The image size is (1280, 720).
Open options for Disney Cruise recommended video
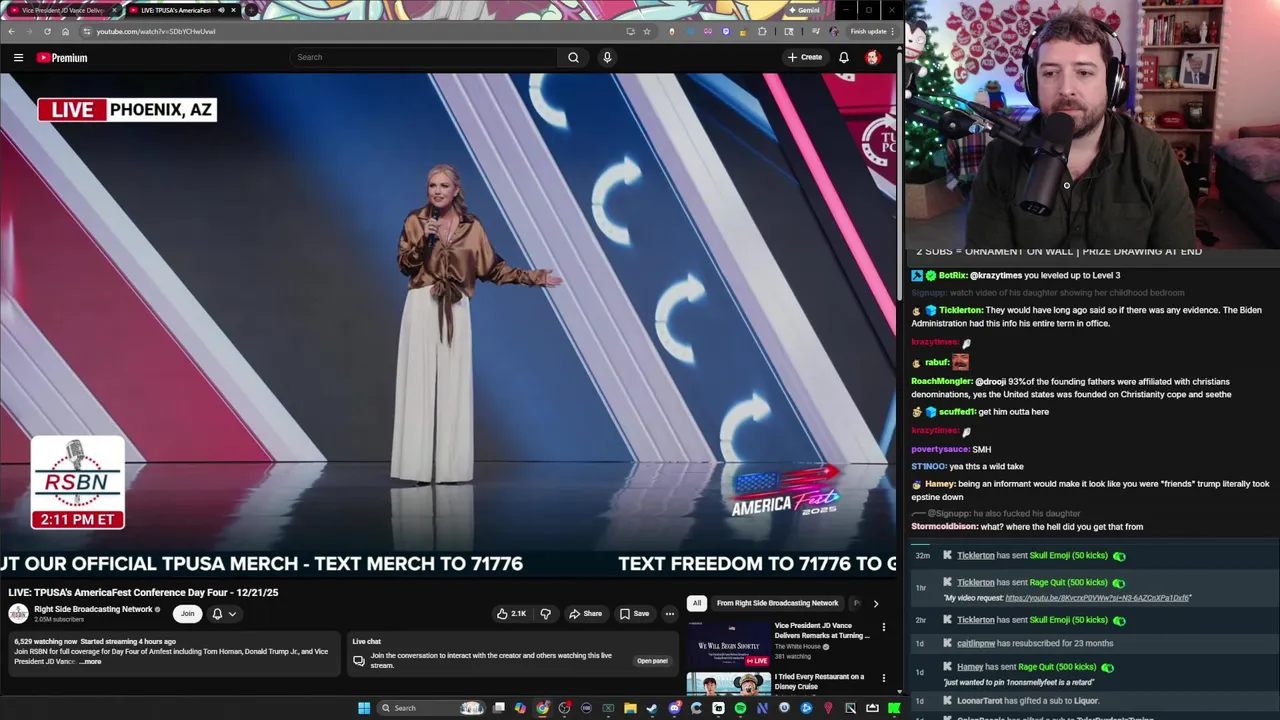pyautogui.click(x=883, y=678)
